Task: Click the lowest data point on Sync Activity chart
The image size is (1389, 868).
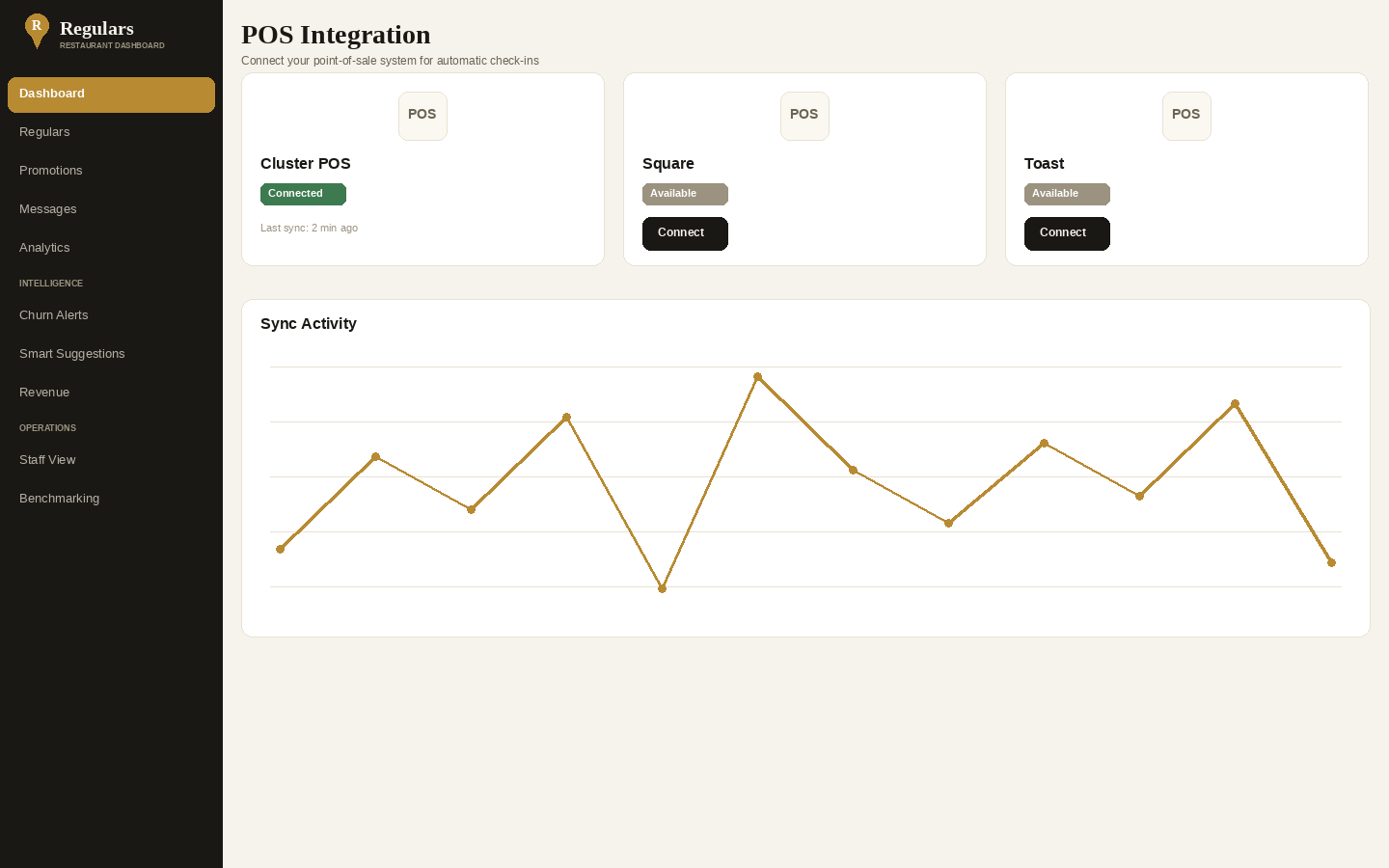Action: click(662, 588)
